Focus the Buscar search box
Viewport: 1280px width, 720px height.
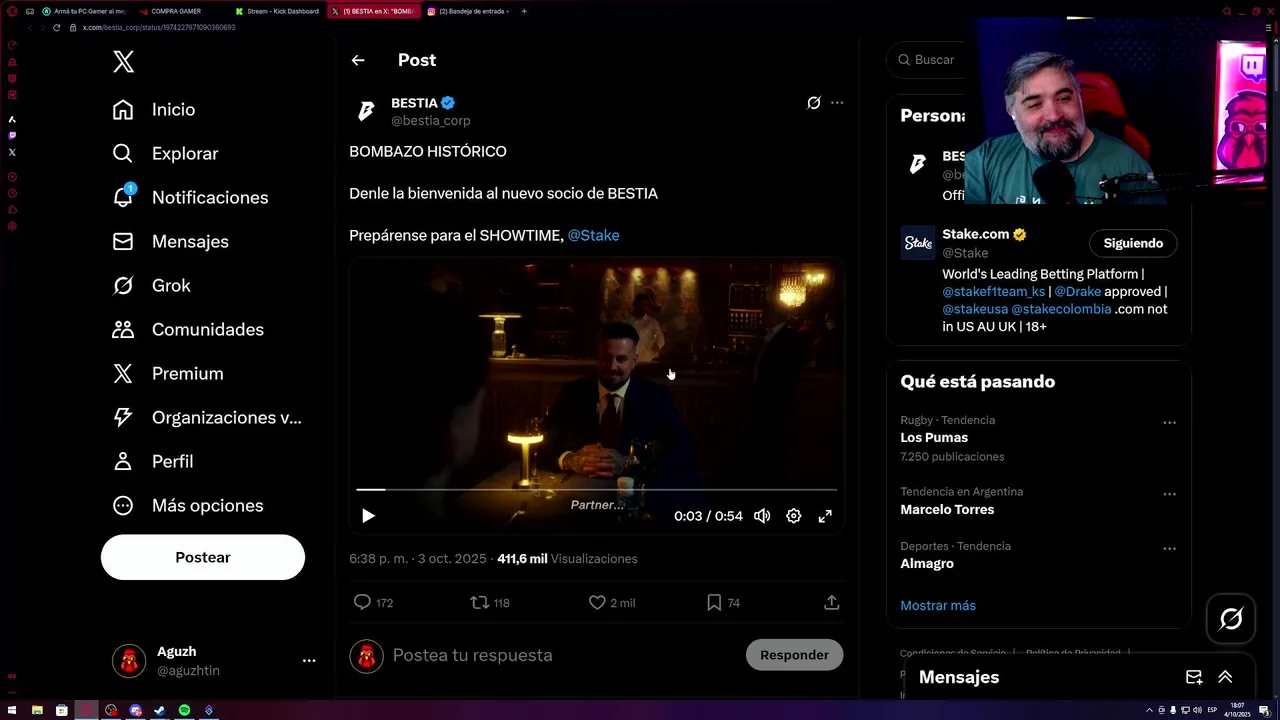(x=925, y=60)
